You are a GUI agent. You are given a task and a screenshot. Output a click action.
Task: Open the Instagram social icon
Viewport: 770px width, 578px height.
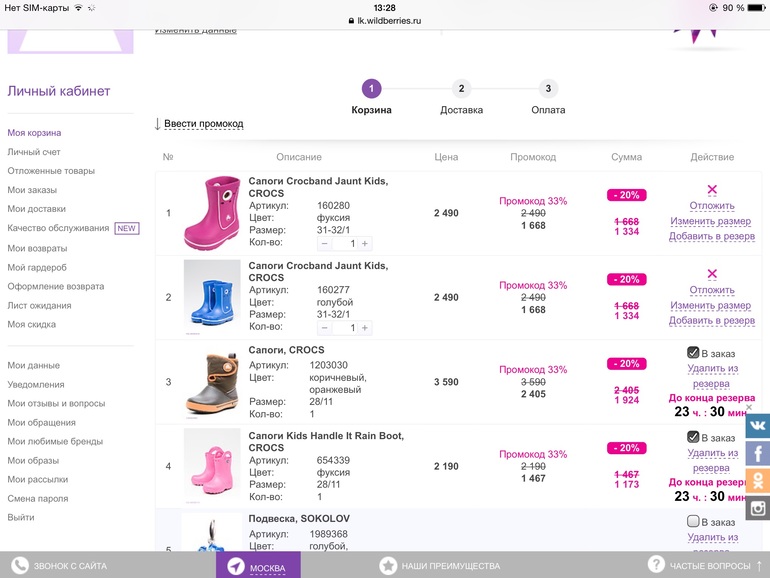point(758,508)
